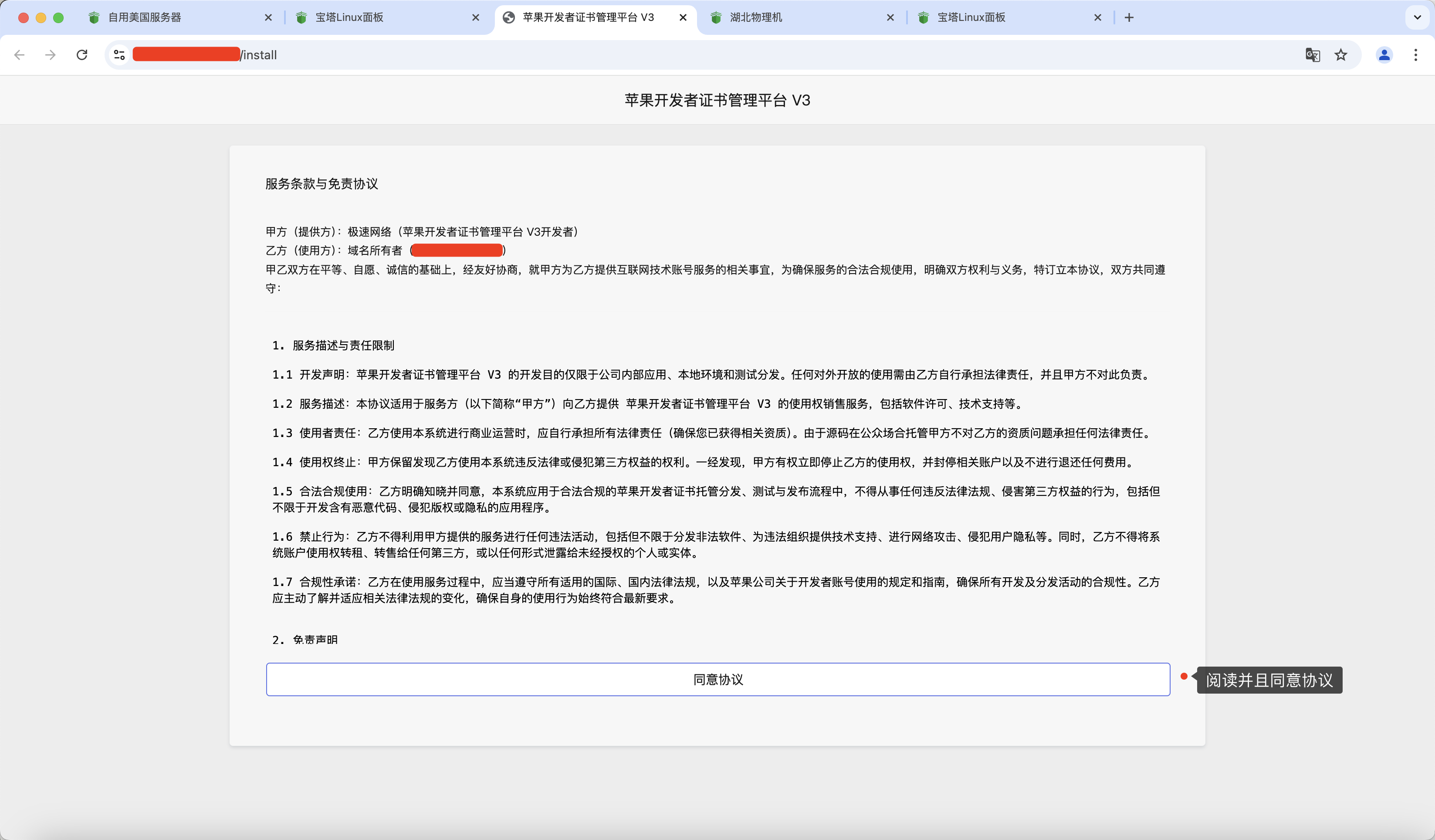
Task: Click the page header 苹果开发者证书管理平台 V3
Action: tap(717, 100)
